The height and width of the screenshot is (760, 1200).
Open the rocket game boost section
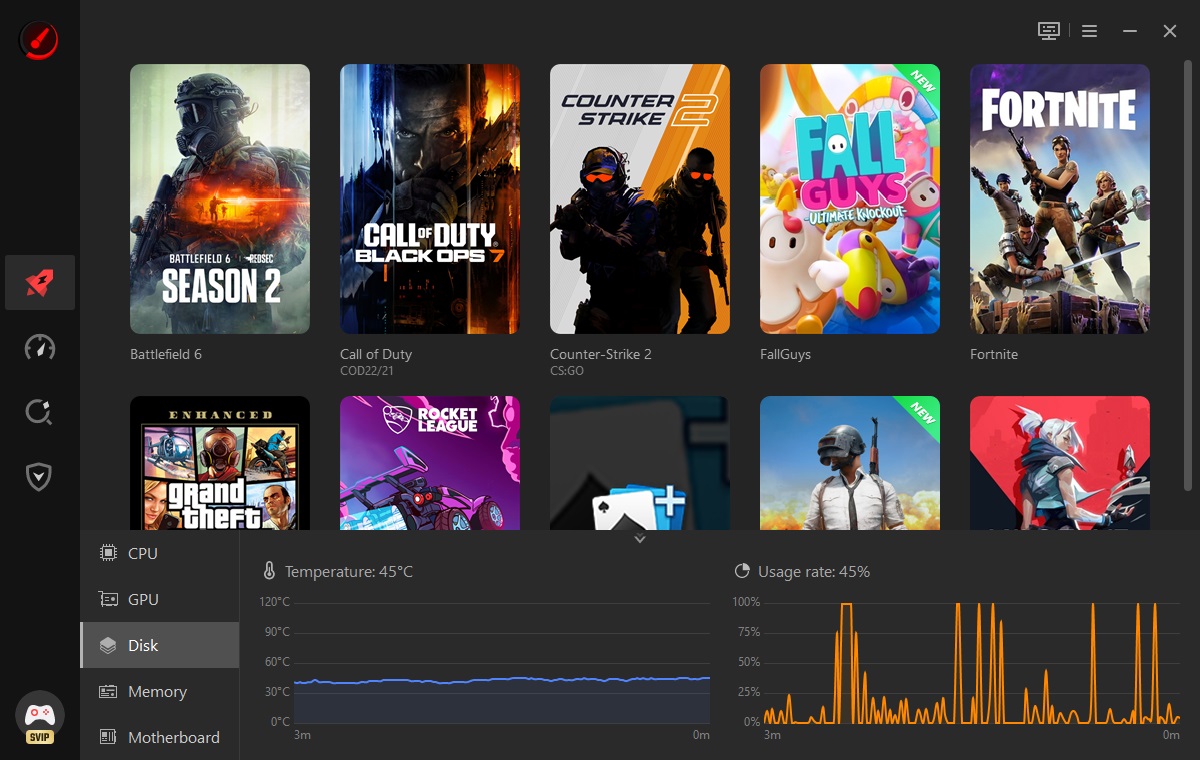(x=40, y=283)
